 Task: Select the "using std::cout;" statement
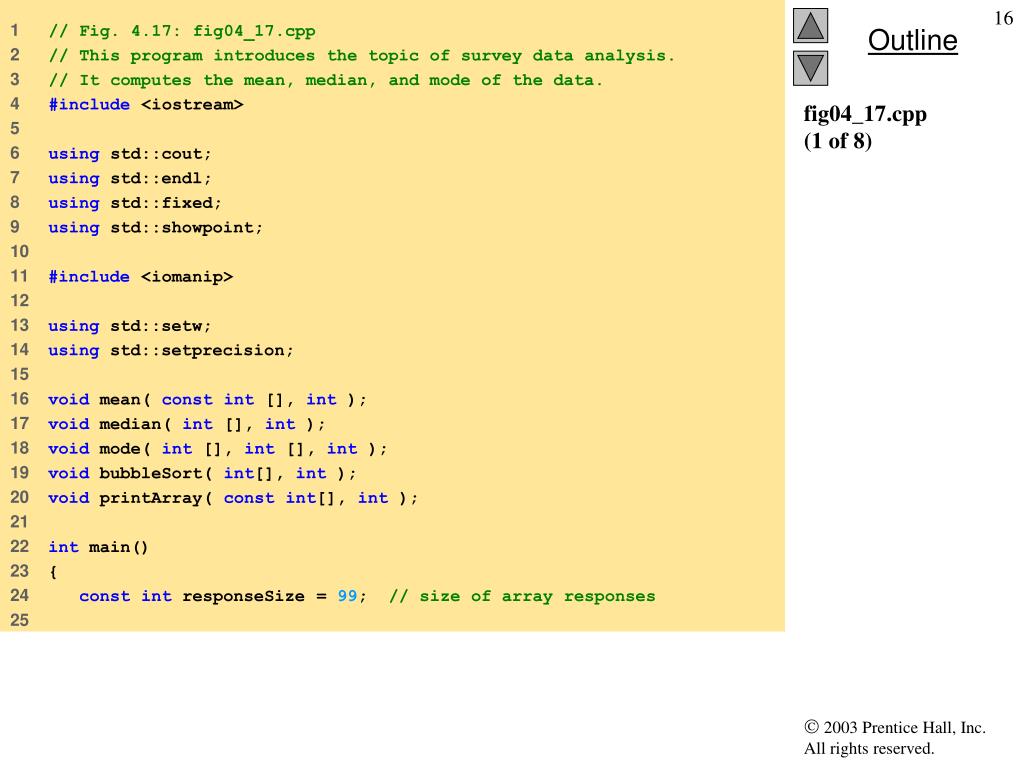[x=130, y=154]
